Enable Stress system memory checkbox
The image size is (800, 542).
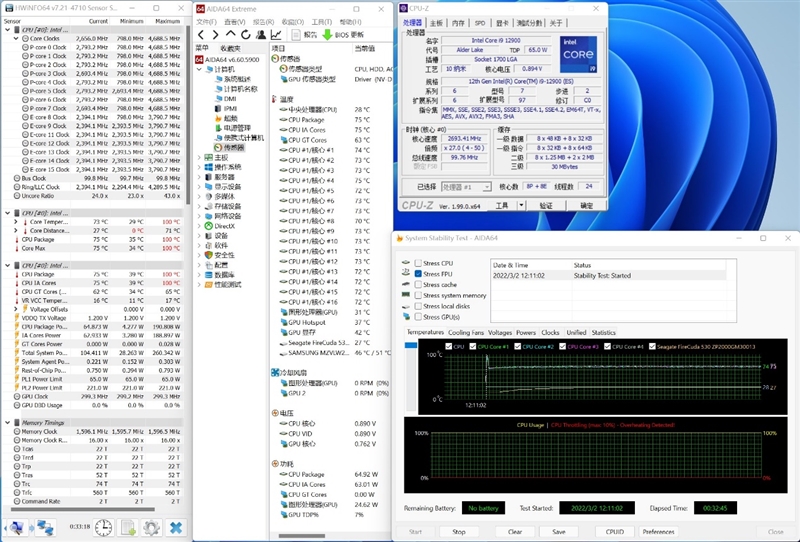click(418, 295)
